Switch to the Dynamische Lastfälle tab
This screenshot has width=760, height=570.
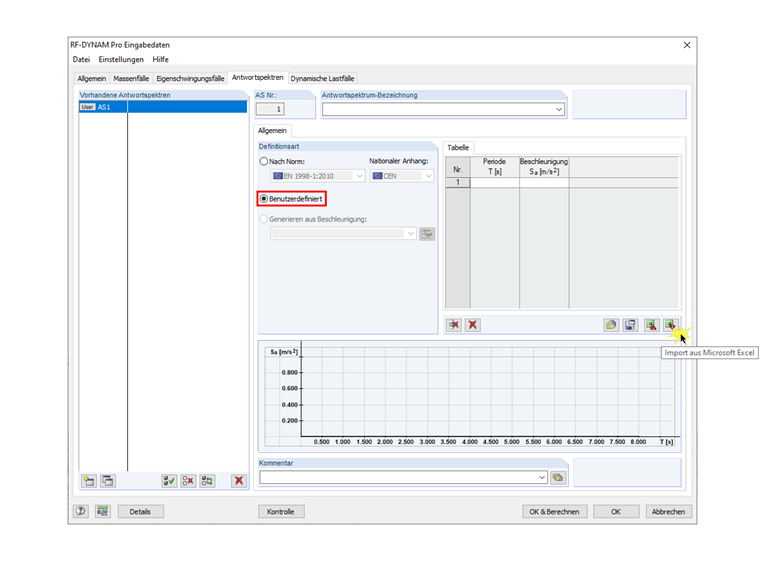[x=322, y=79]
